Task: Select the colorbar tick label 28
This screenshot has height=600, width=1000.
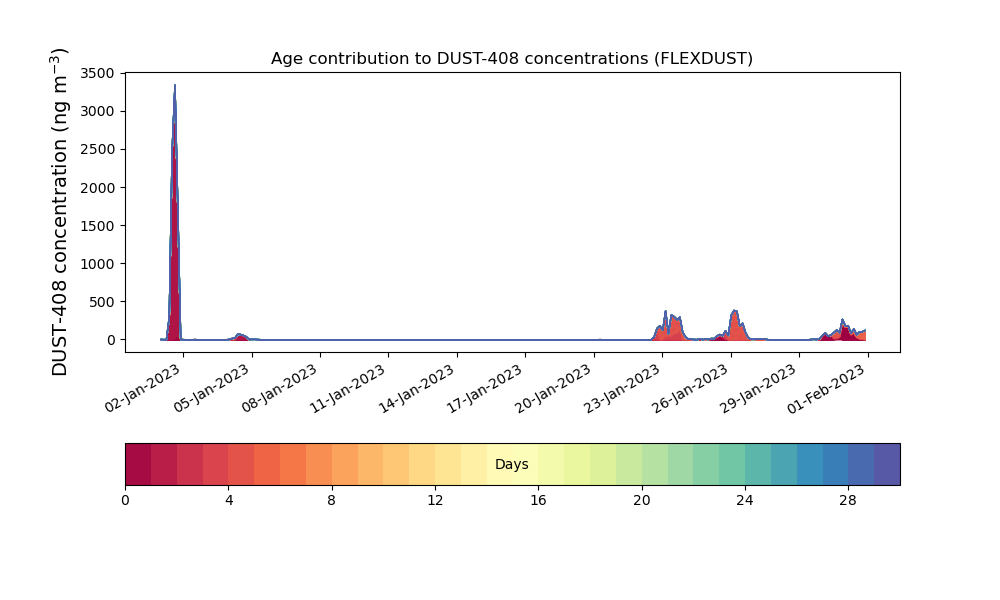Action: pos(848,501)
